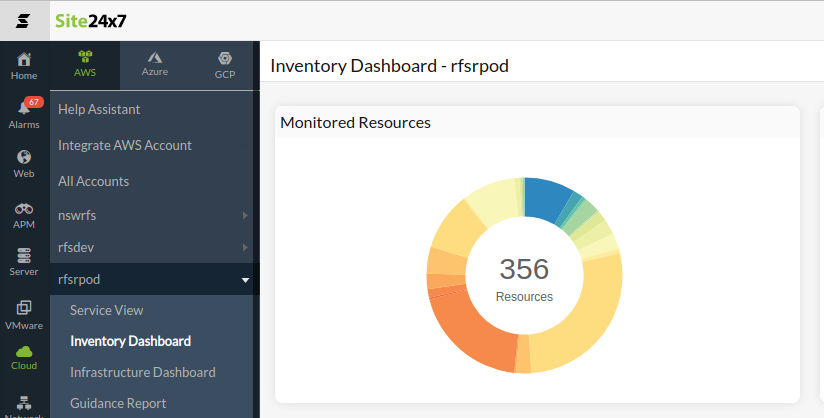Viewport: 824px width, 418px height.
Task: Select the Cloud module icon
Action: (x=24, y=352)
